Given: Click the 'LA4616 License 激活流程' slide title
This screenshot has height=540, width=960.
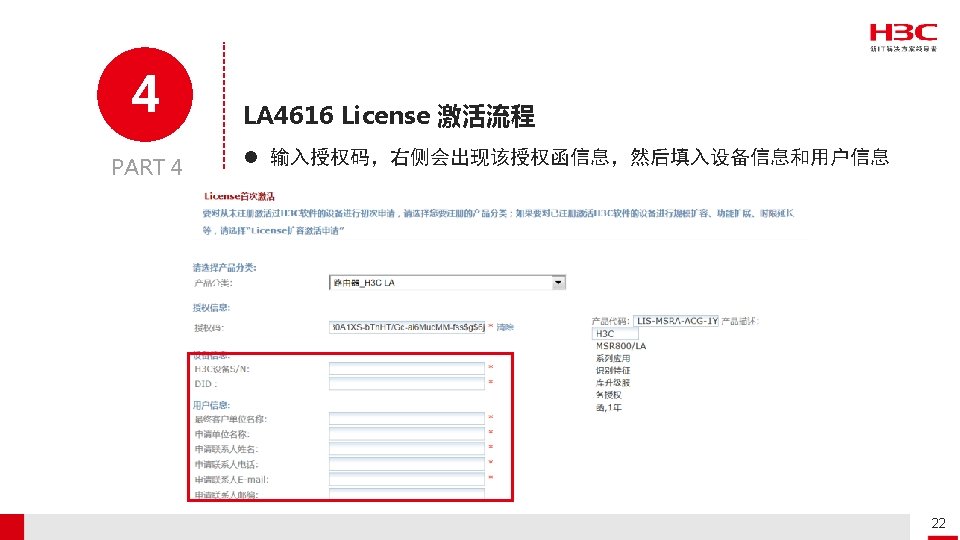Looking at the screenshot, I should coord(389,116).
